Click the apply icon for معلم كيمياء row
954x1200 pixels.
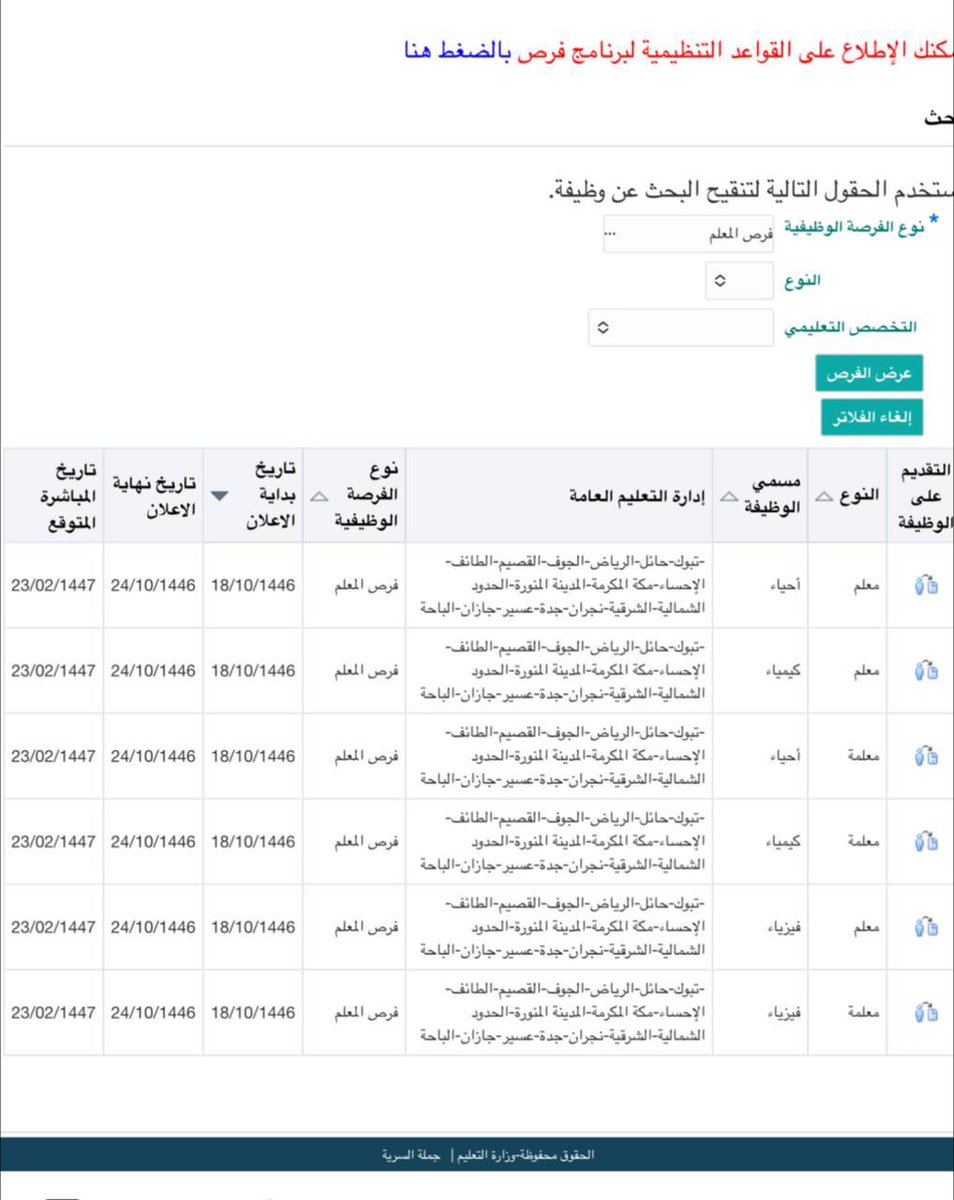coord(926,671)
